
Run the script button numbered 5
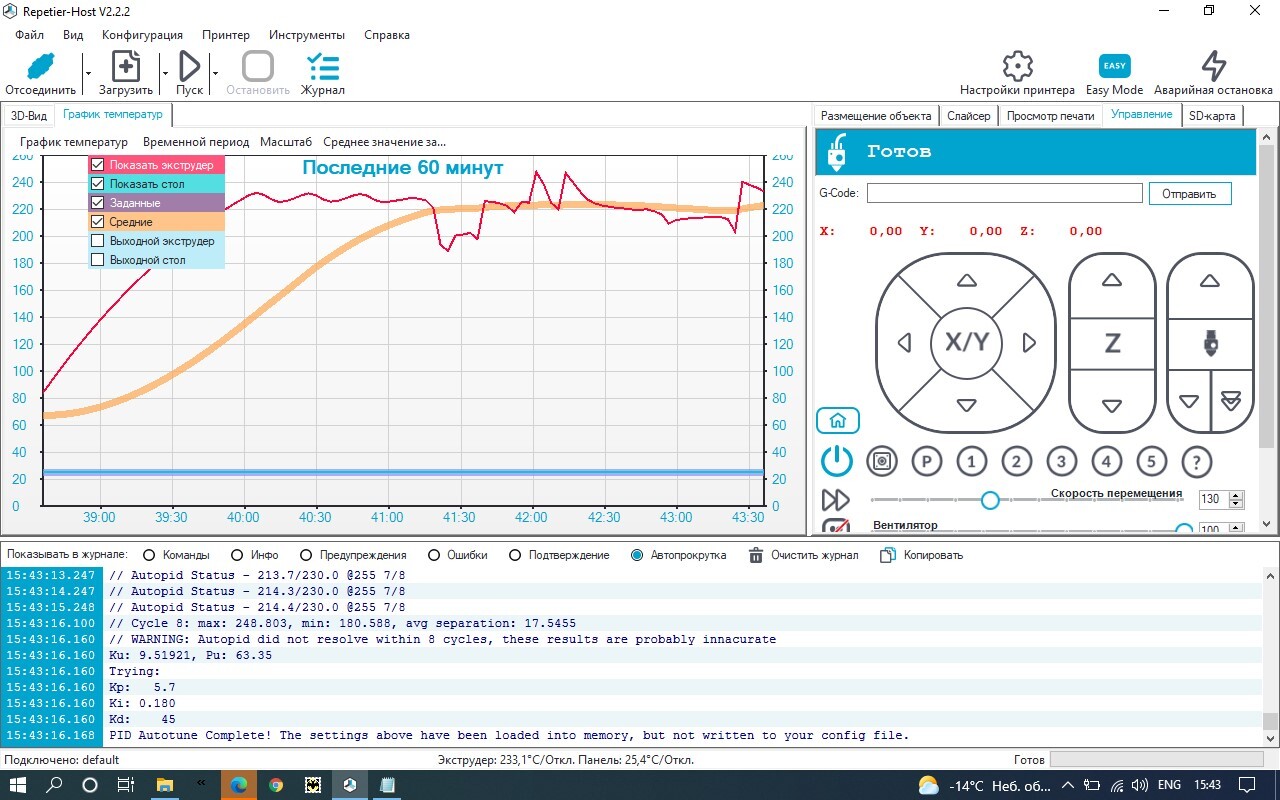[x=1151, y=461]
